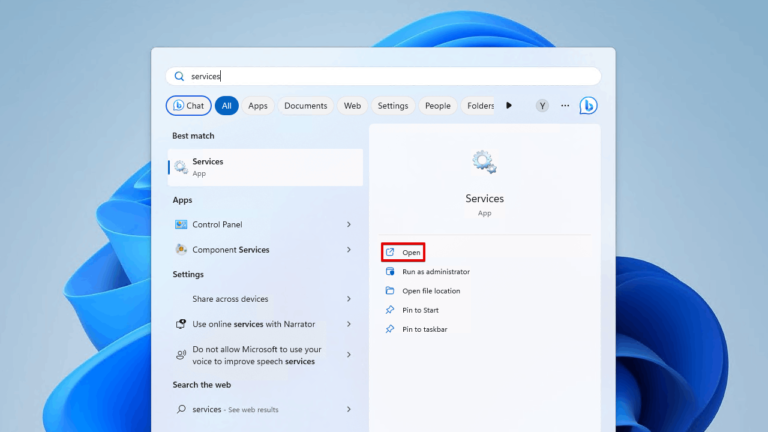
Task: Switch to the Apps filter tab
Action: (258, 106)
